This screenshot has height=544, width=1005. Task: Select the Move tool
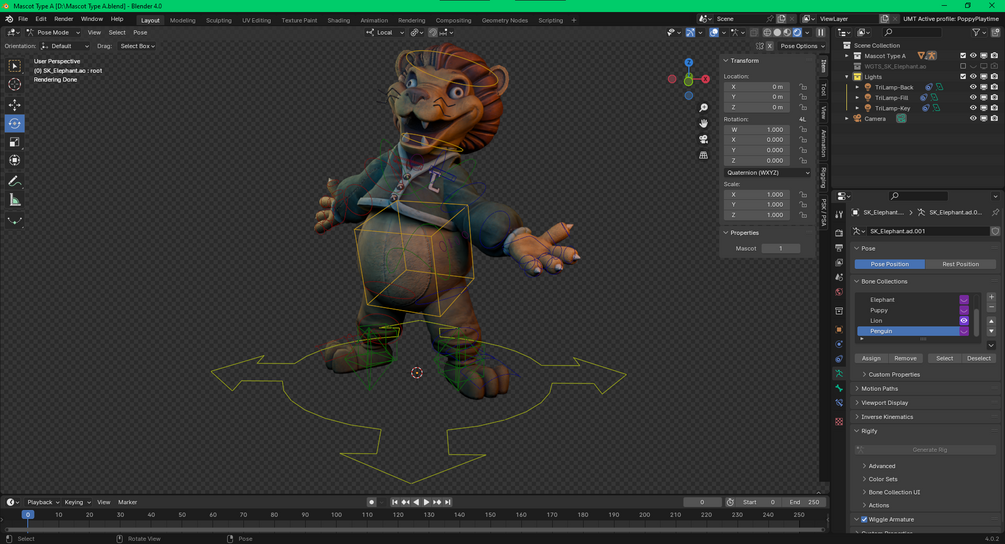click(14, 104)
